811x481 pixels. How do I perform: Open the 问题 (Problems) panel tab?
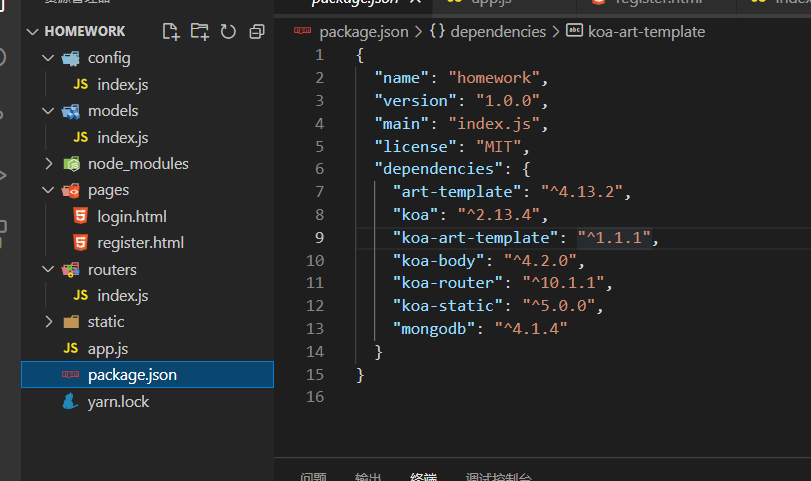click(313, 477)
